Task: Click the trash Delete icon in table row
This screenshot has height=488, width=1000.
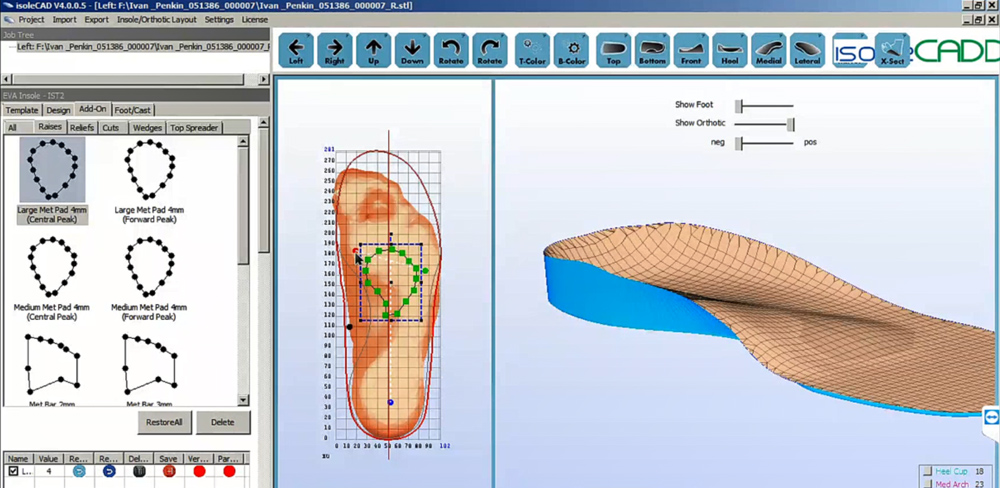Action: (139, 471)
